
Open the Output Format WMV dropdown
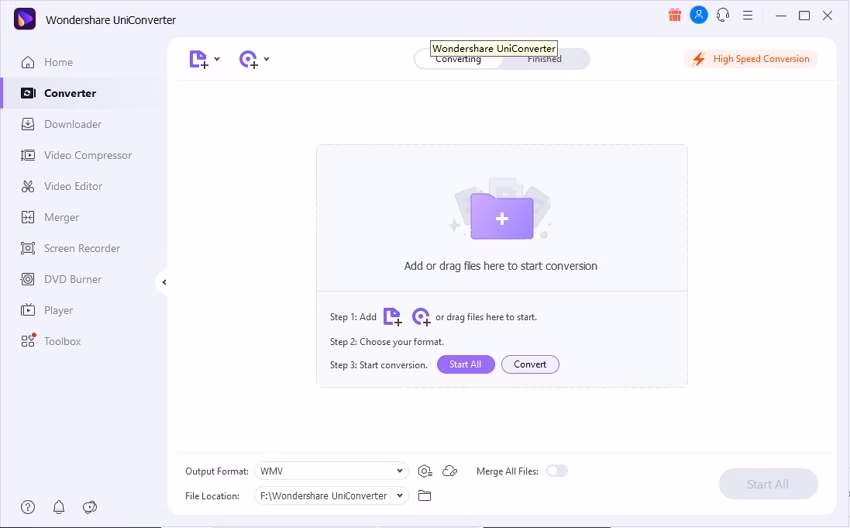coord(331,471)
